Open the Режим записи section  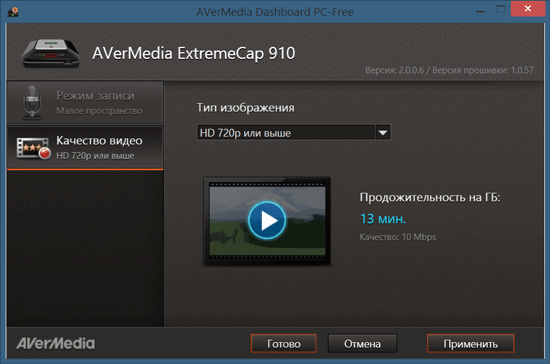85,103
